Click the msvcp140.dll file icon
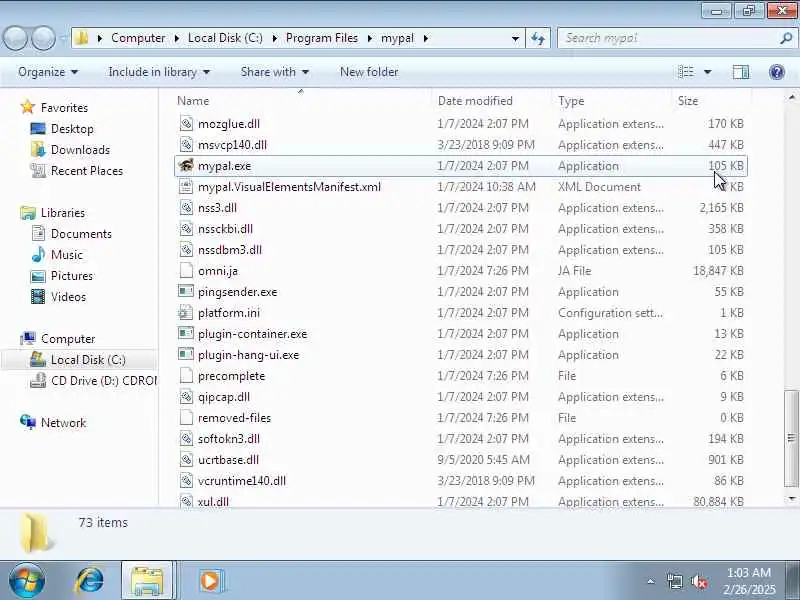The width and height of the screenshot is (800, 600). point(186,145)
